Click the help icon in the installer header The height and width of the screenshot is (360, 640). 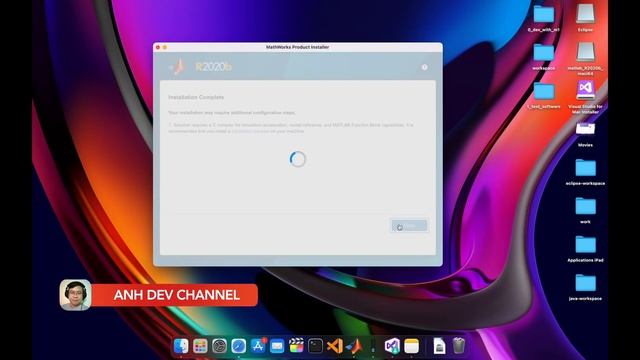click(x=424, y=67)
